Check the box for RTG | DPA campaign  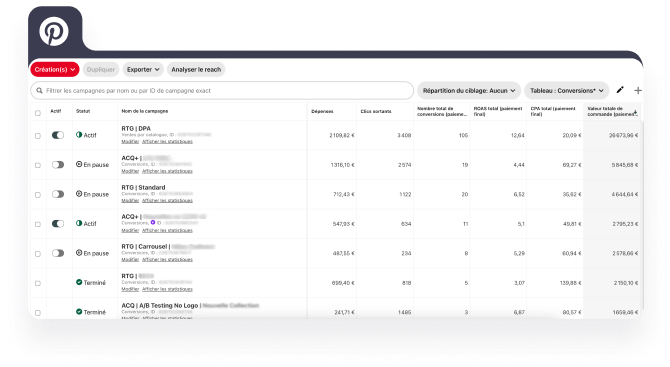point(38,136)
